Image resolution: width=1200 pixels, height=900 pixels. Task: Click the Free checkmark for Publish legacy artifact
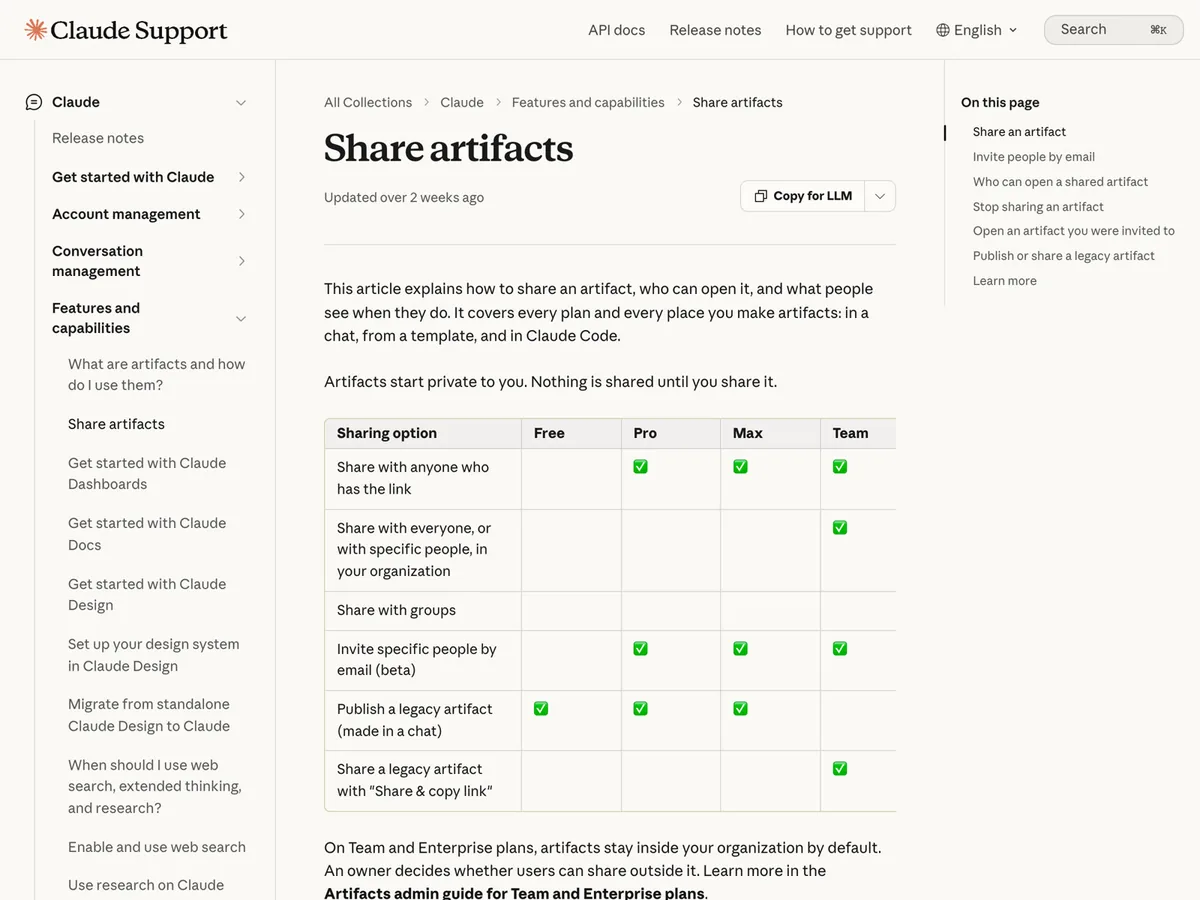click(541, 709)
